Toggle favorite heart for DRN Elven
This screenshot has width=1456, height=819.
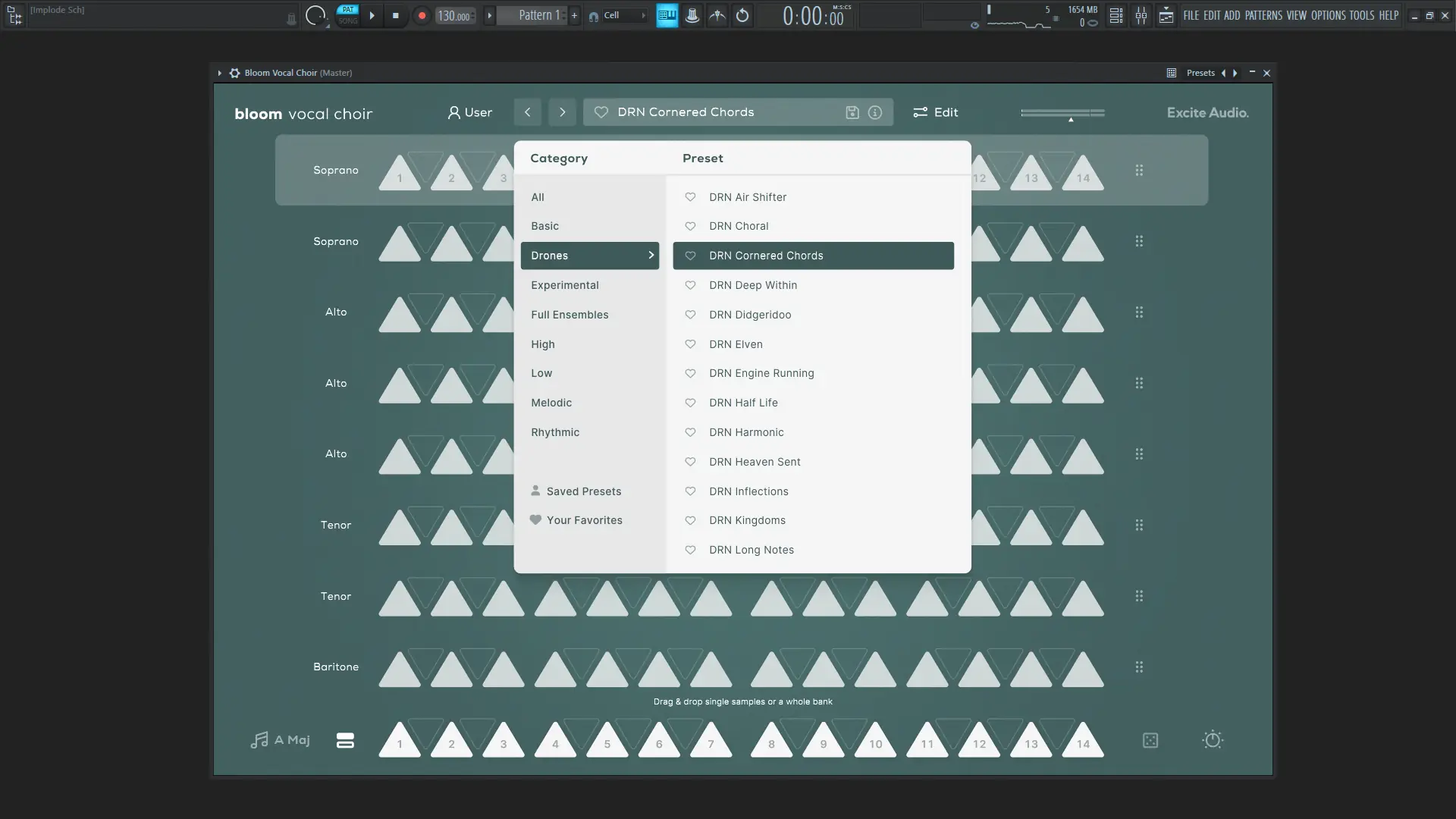tap(690, 344)
